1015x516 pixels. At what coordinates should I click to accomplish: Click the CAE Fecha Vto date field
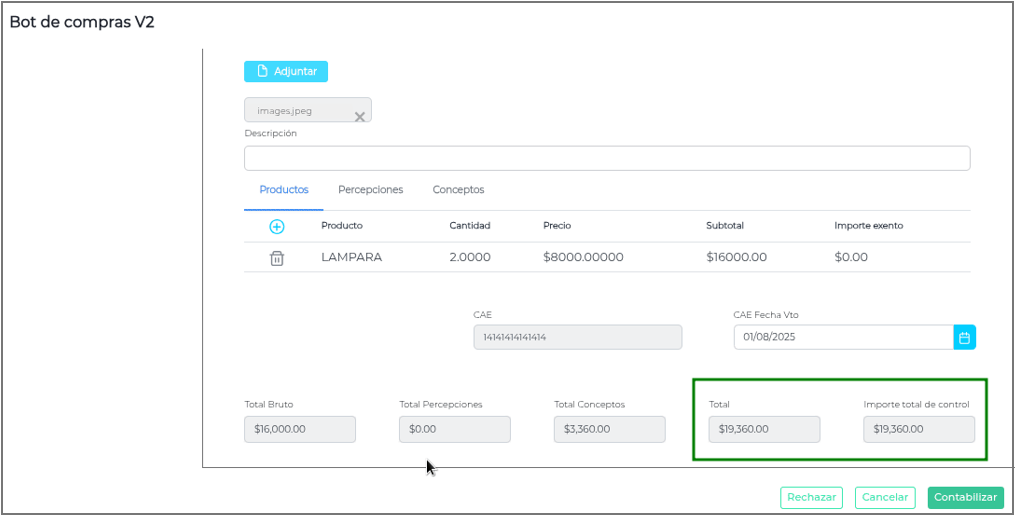pos(843,337)
